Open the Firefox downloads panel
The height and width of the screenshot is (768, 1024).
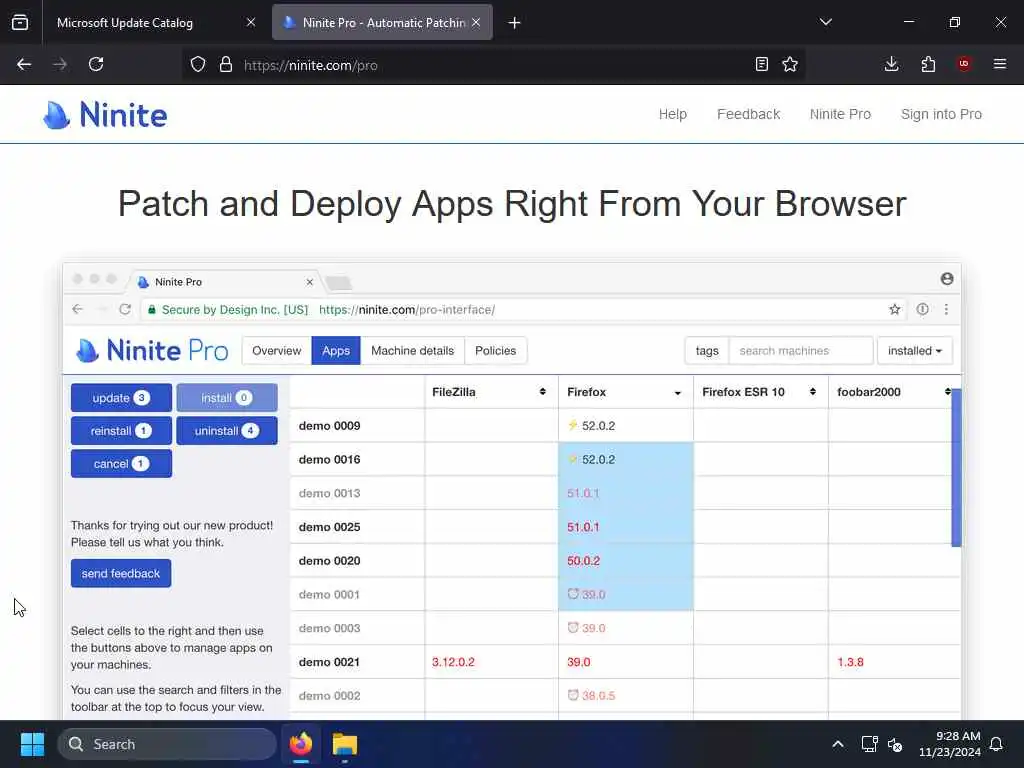pos(891,64)
